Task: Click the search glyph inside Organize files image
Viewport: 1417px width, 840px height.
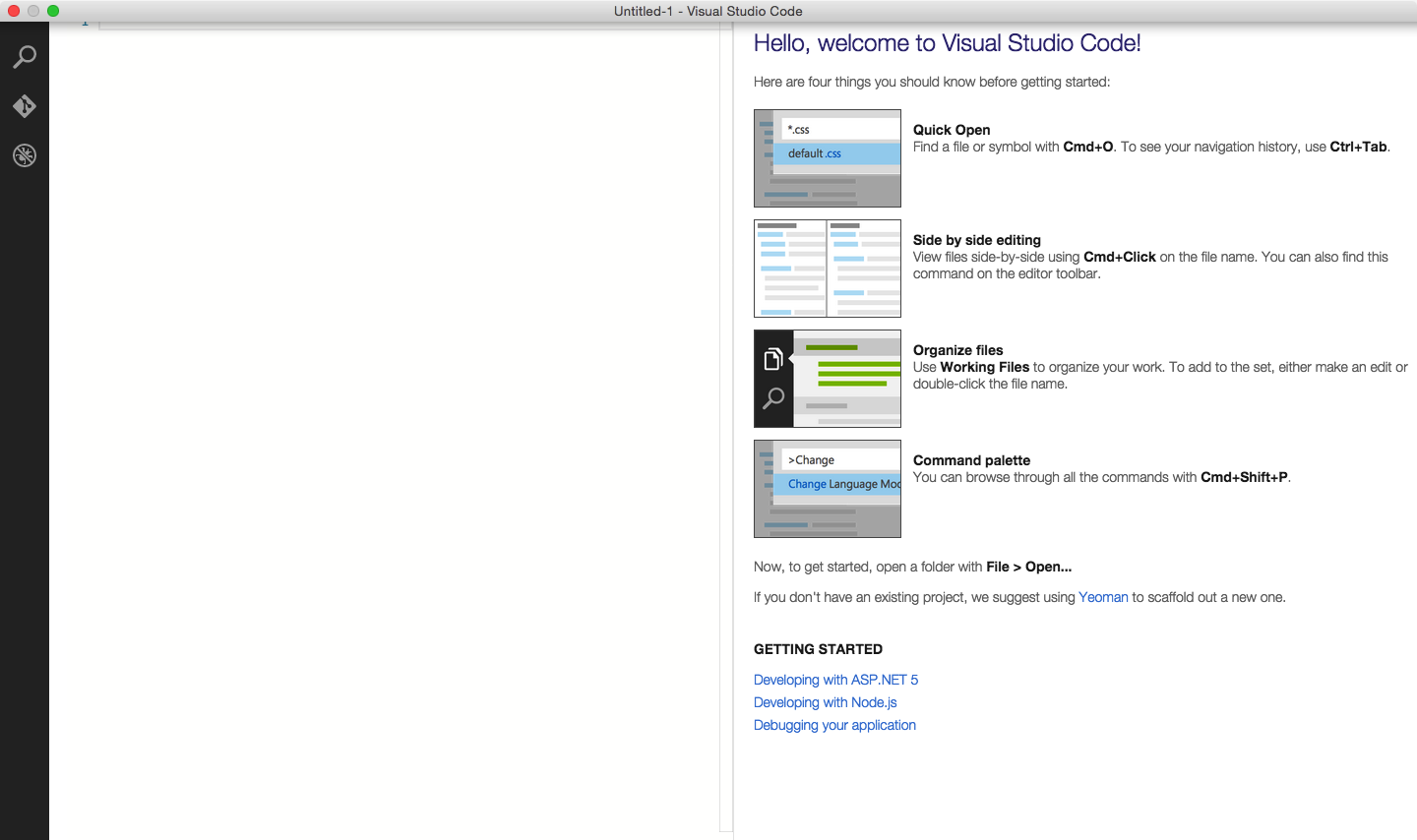Action: [x=771, y=399]
